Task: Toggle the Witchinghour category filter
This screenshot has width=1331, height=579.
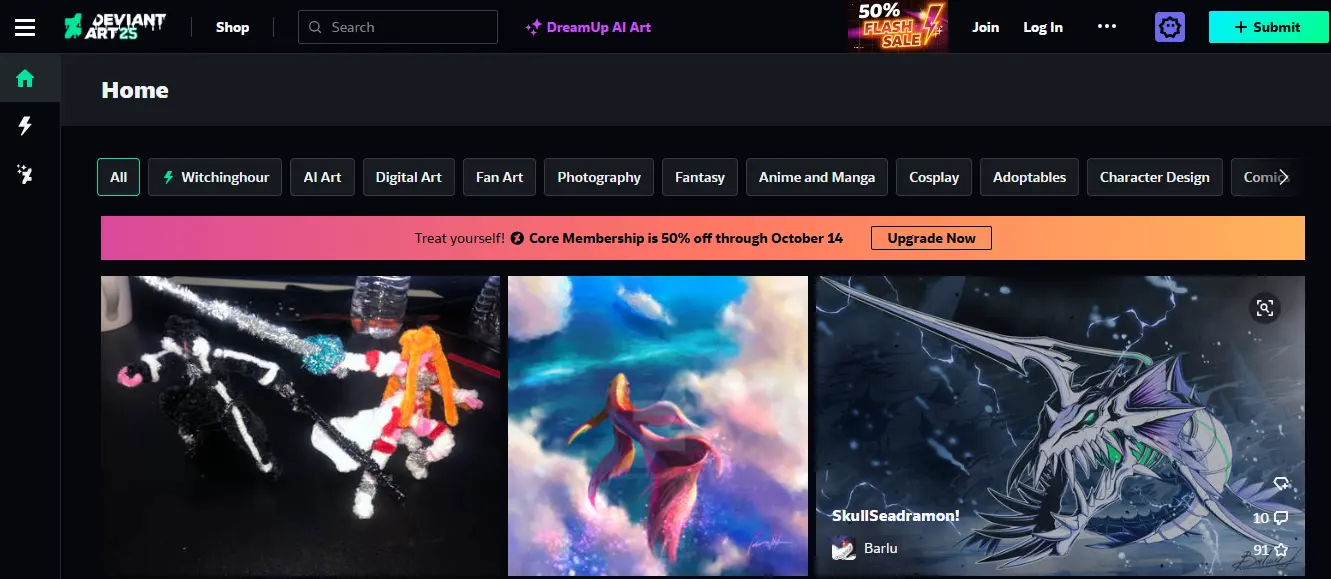Action: 215,177
